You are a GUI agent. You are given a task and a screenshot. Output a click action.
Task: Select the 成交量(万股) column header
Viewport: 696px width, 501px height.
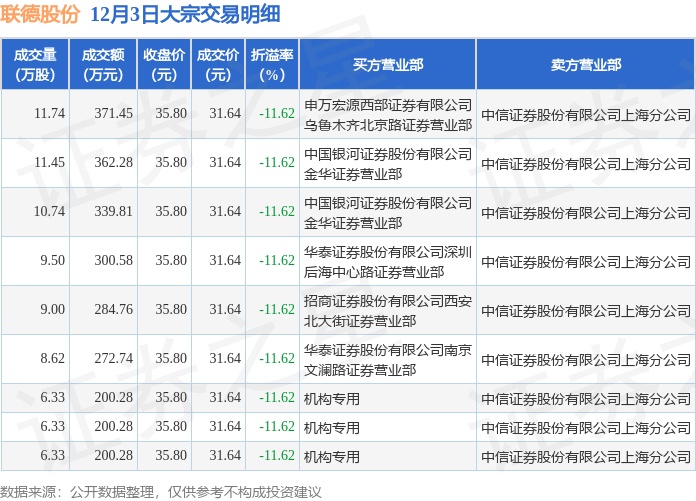click(x=35, y=65)
